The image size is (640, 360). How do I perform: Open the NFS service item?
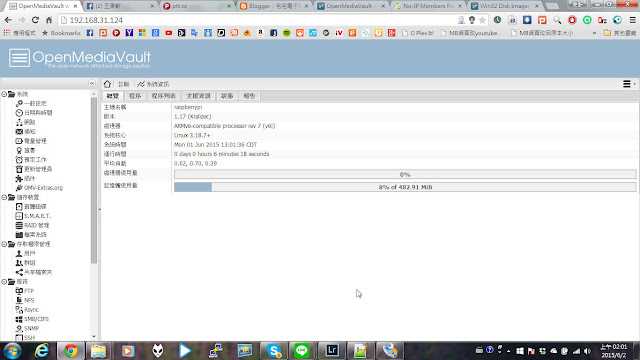click(x=24, y=300)
